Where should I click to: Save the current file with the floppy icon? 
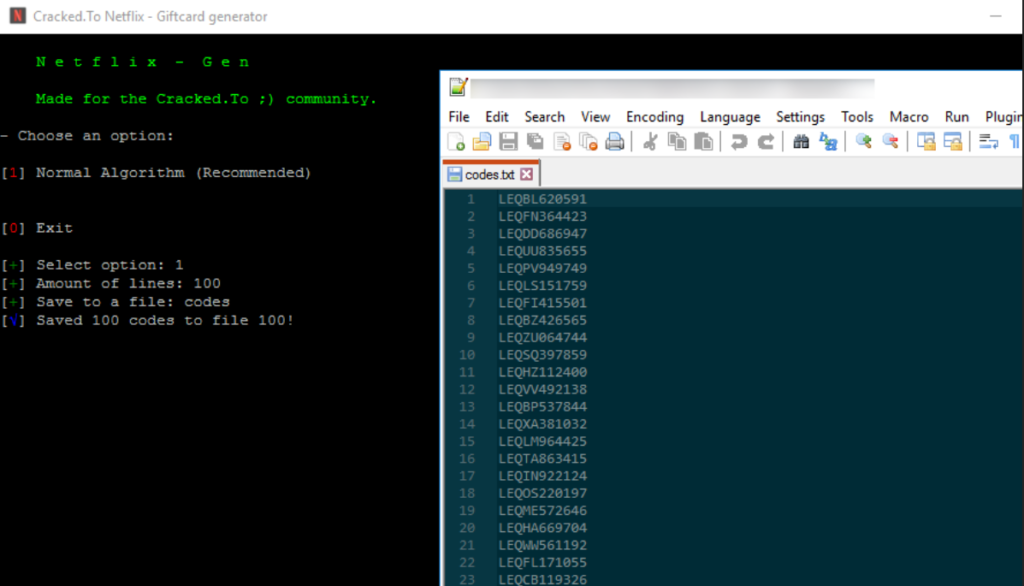(x=508, y=141)
